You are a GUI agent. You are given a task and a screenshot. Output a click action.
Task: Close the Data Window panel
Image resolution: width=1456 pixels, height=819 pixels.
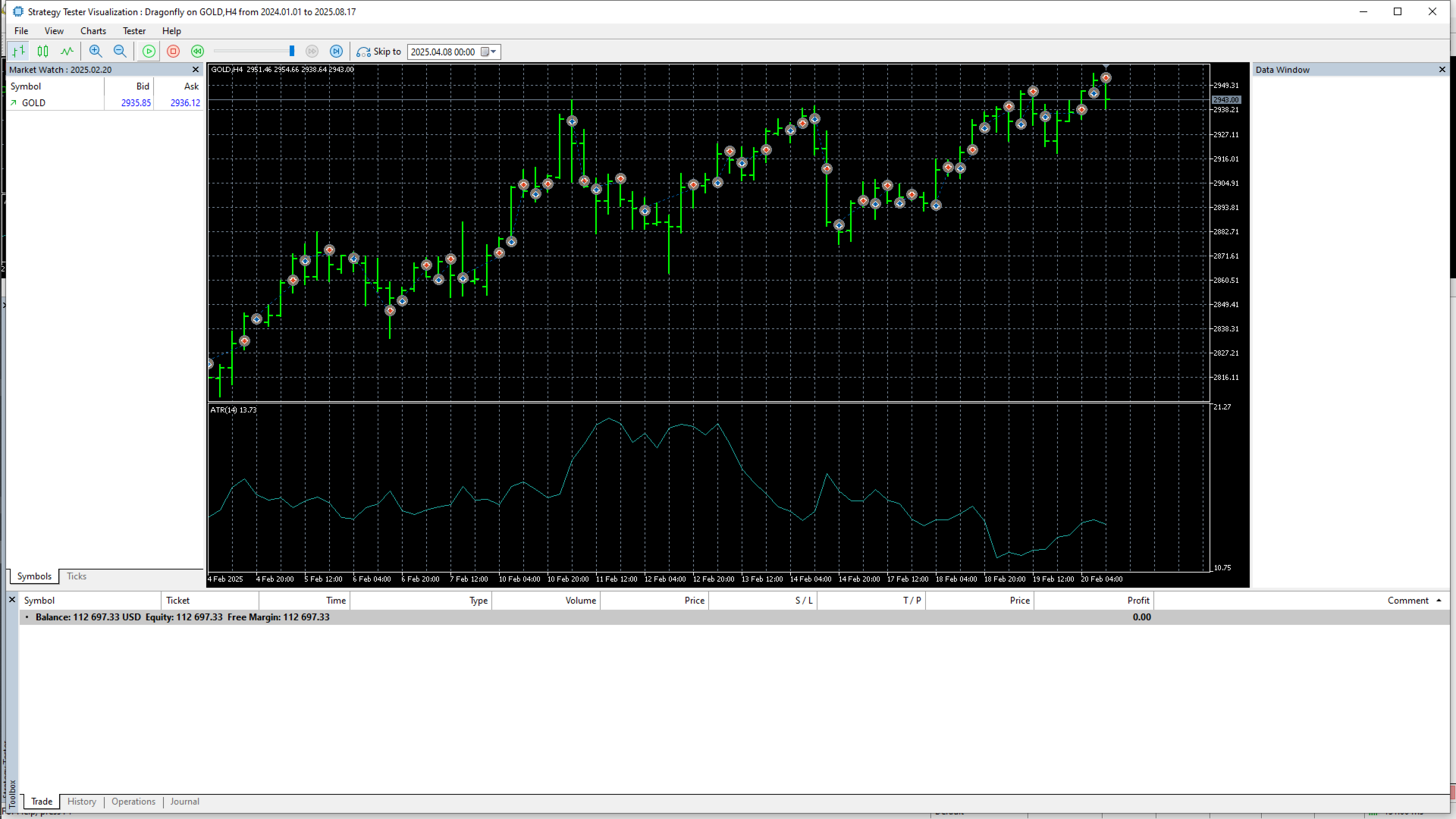point(1442,70)
